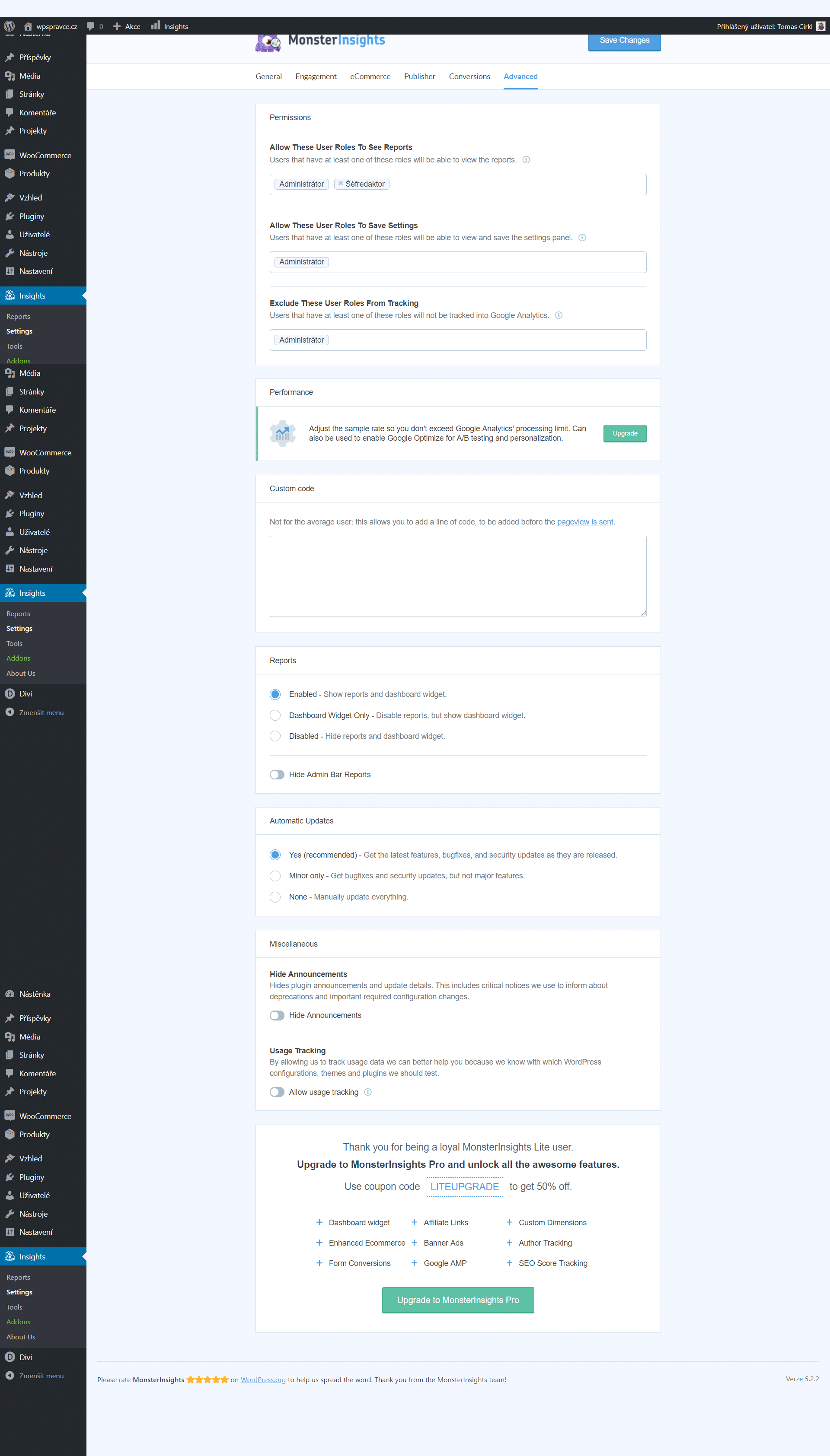
Task: Open the role selector for seeing reports
Action: point(458,184)
